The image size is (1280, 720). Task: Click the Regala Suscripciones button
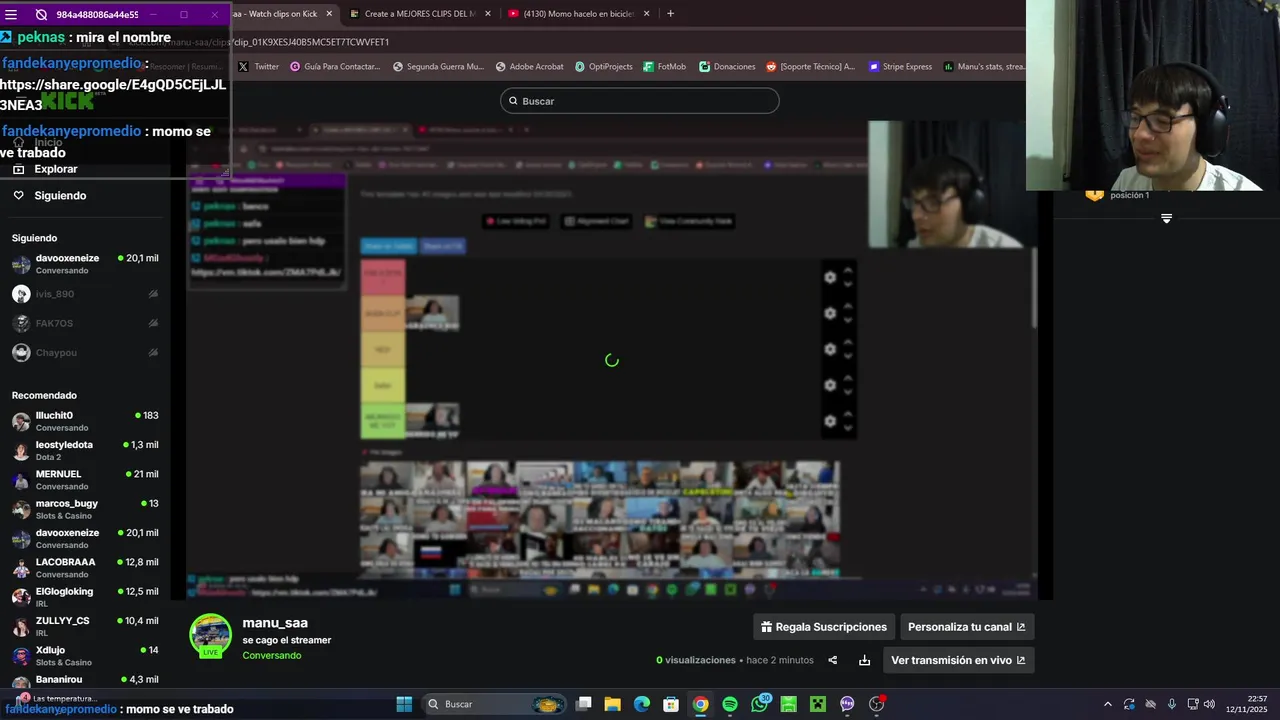tap(824, 627)
